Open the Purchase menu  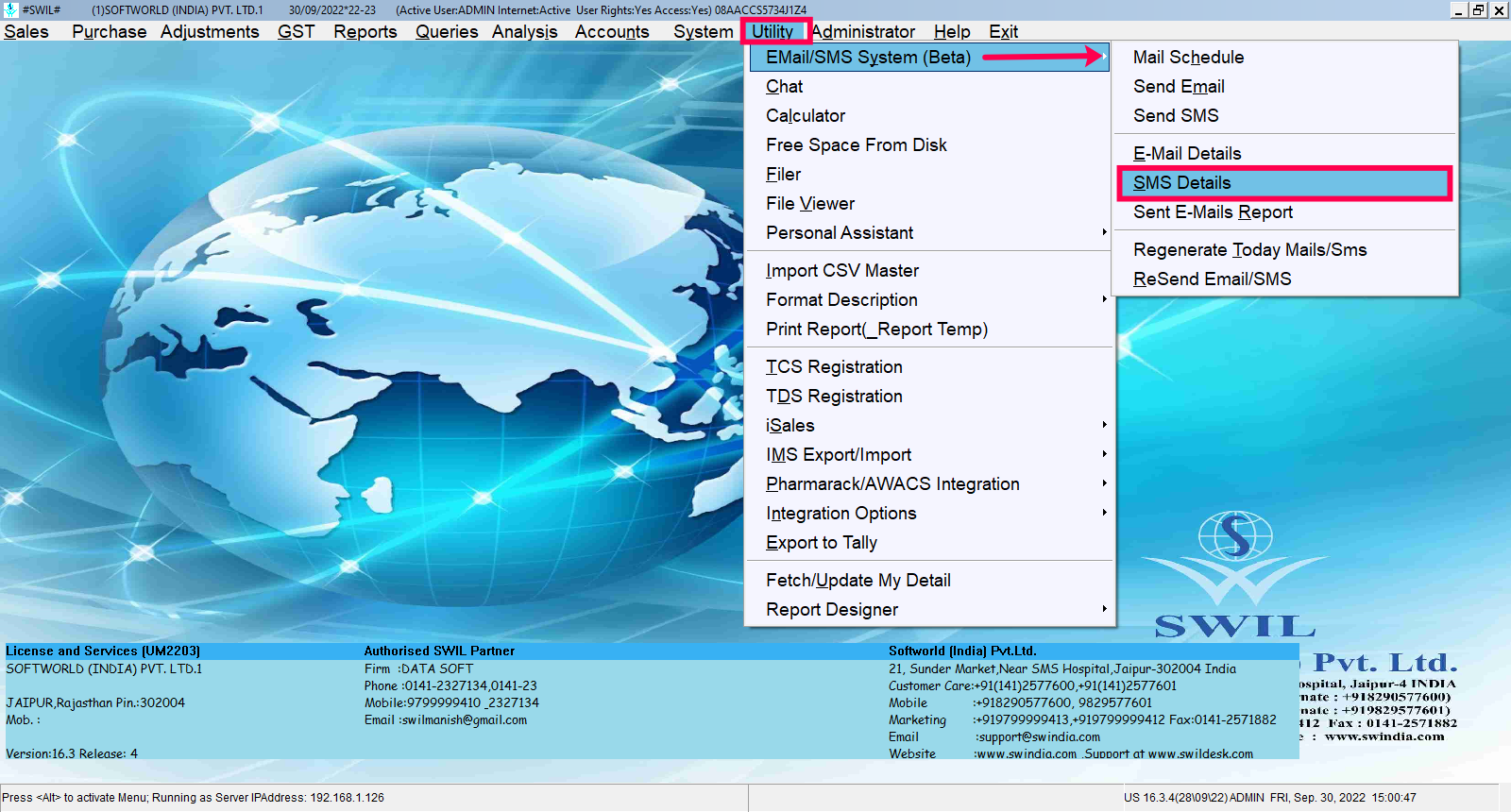(x=110, y=31)
